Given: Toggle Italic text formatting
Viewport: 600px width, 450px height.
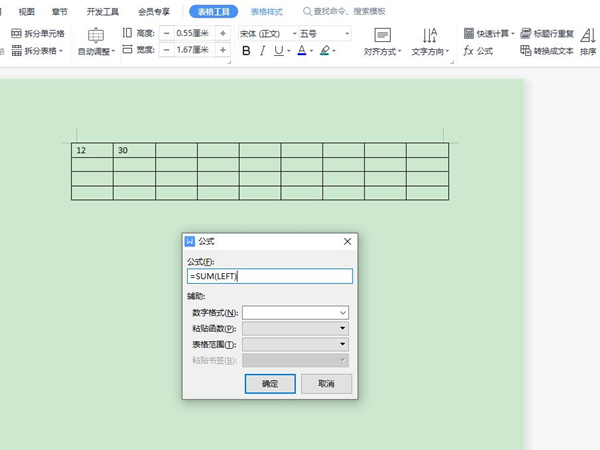Looking at the screenshot, I should coord(263,50).
